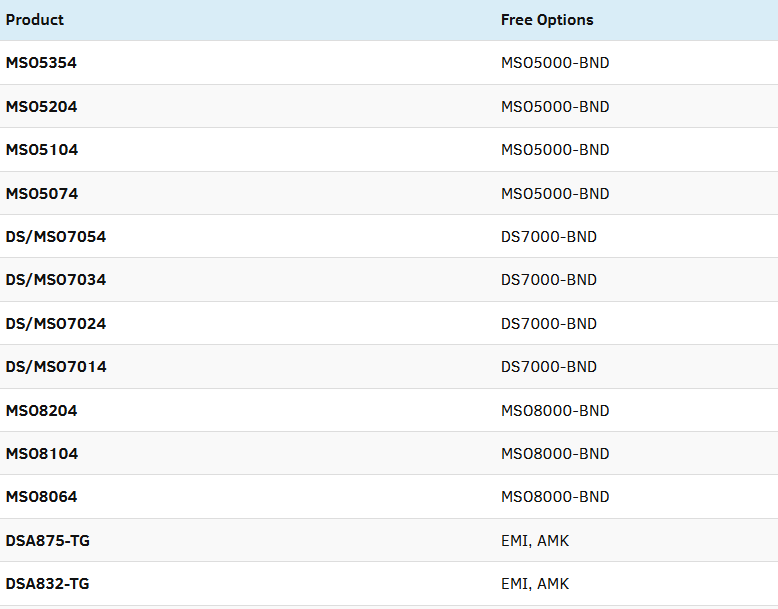Click EMI, AMK in the DSA832-TG row

coord(535,583)
